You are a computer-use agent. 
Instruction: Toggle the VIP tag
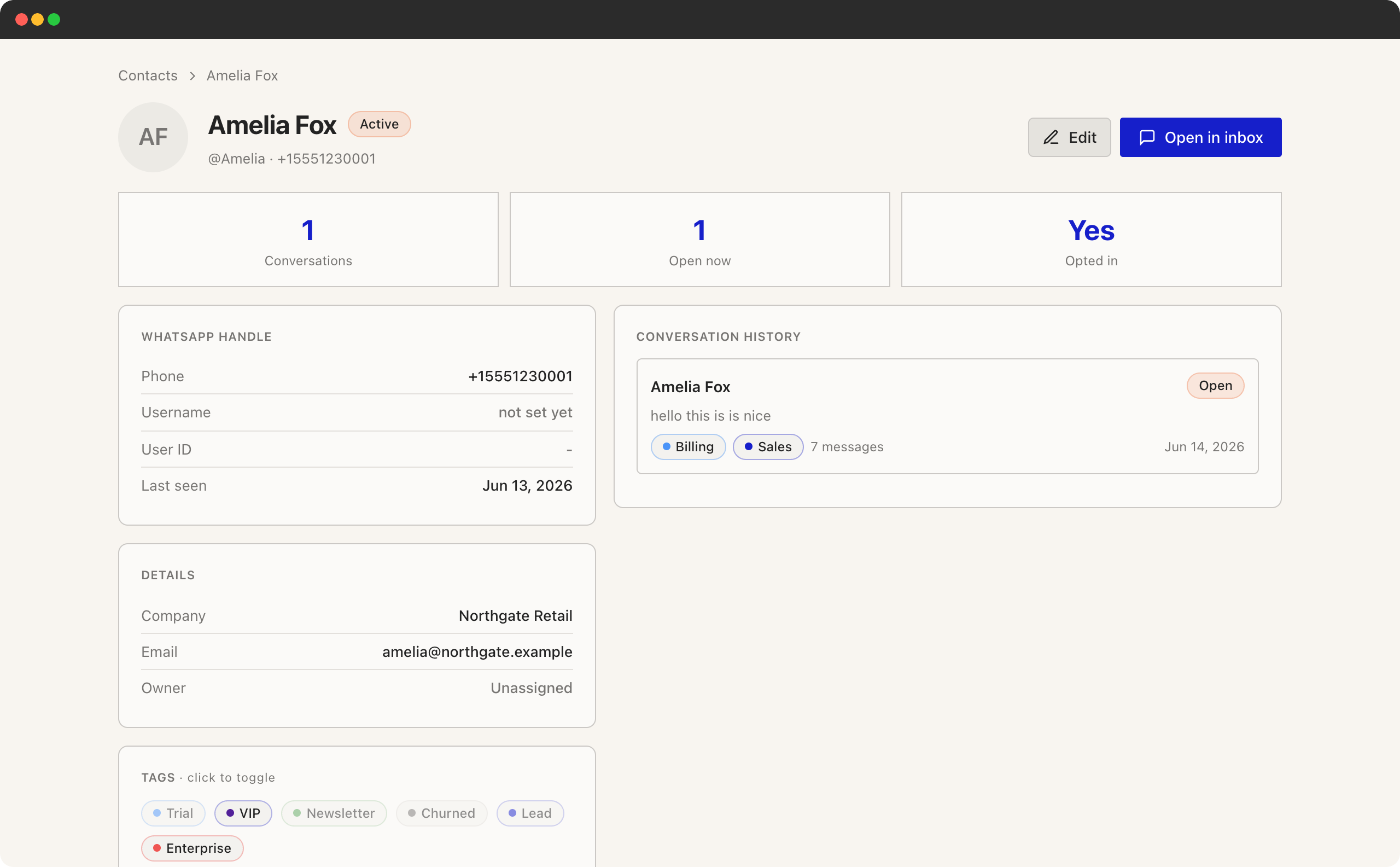(243, 813)
